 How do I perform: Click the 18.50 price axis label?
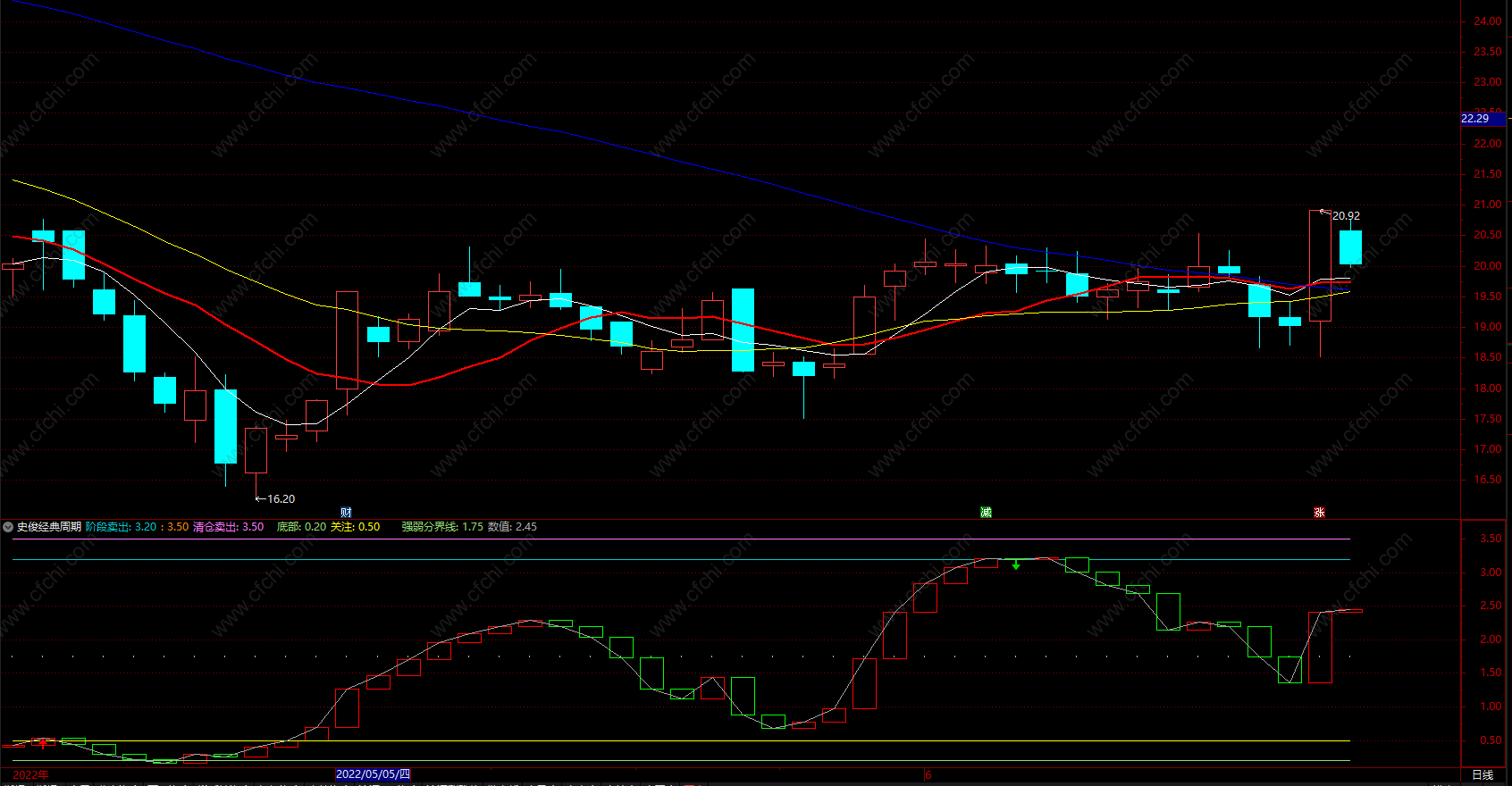1487,357
